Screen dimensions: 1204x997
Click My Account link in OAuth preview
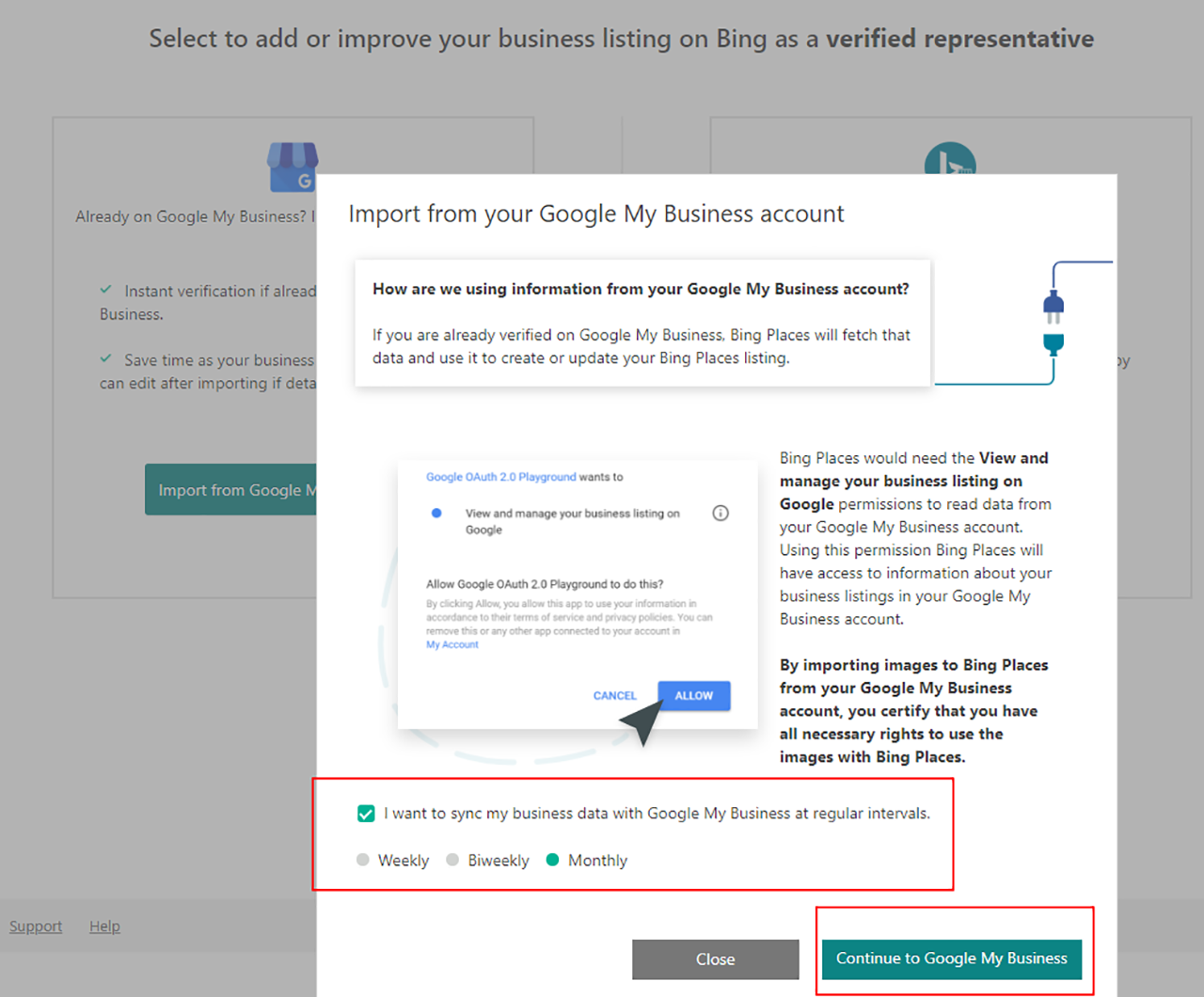point(452,645)
